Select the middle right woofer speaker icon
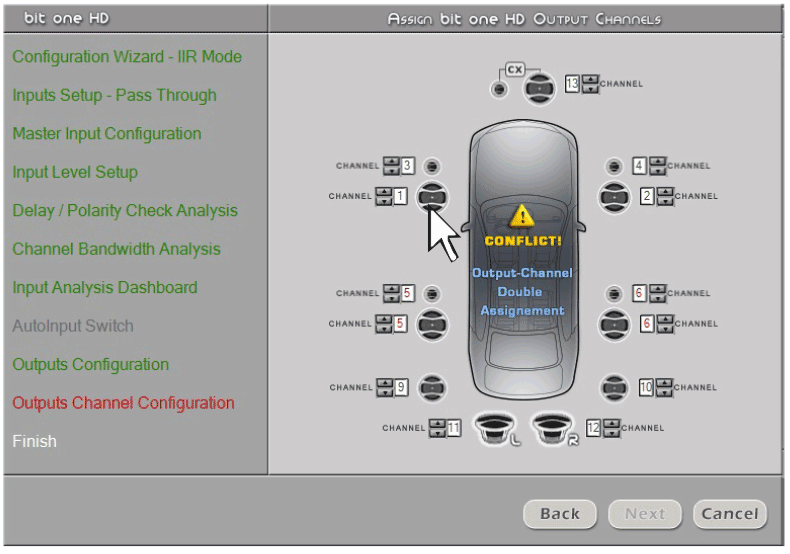The image size is (790, 554). (x=614, y=325)
